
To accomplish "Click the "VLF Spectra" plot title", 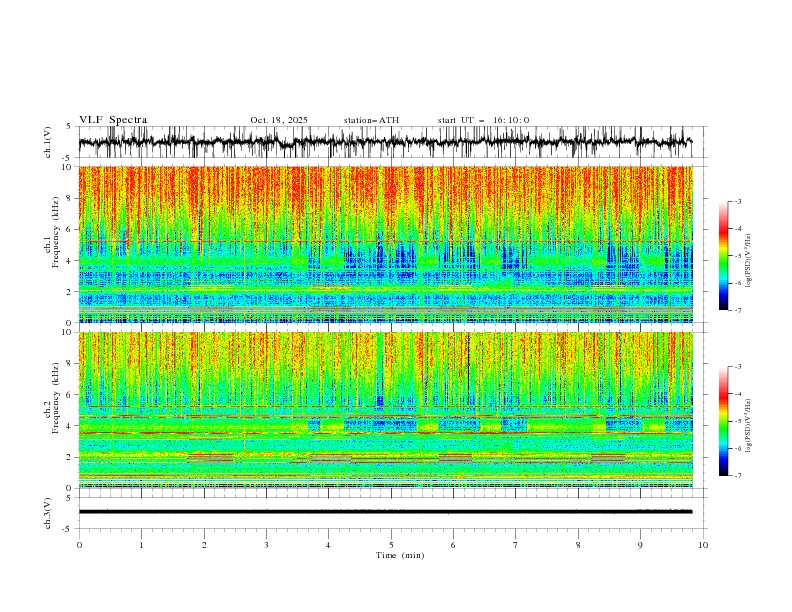I will coord(113,120).
